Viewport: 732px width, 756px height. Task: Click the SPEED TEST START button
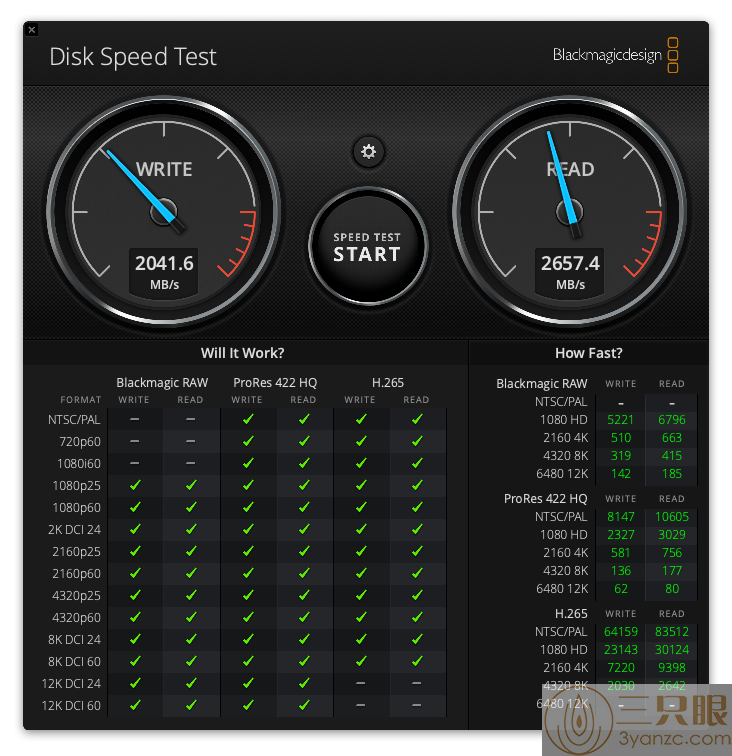(368, 246)
